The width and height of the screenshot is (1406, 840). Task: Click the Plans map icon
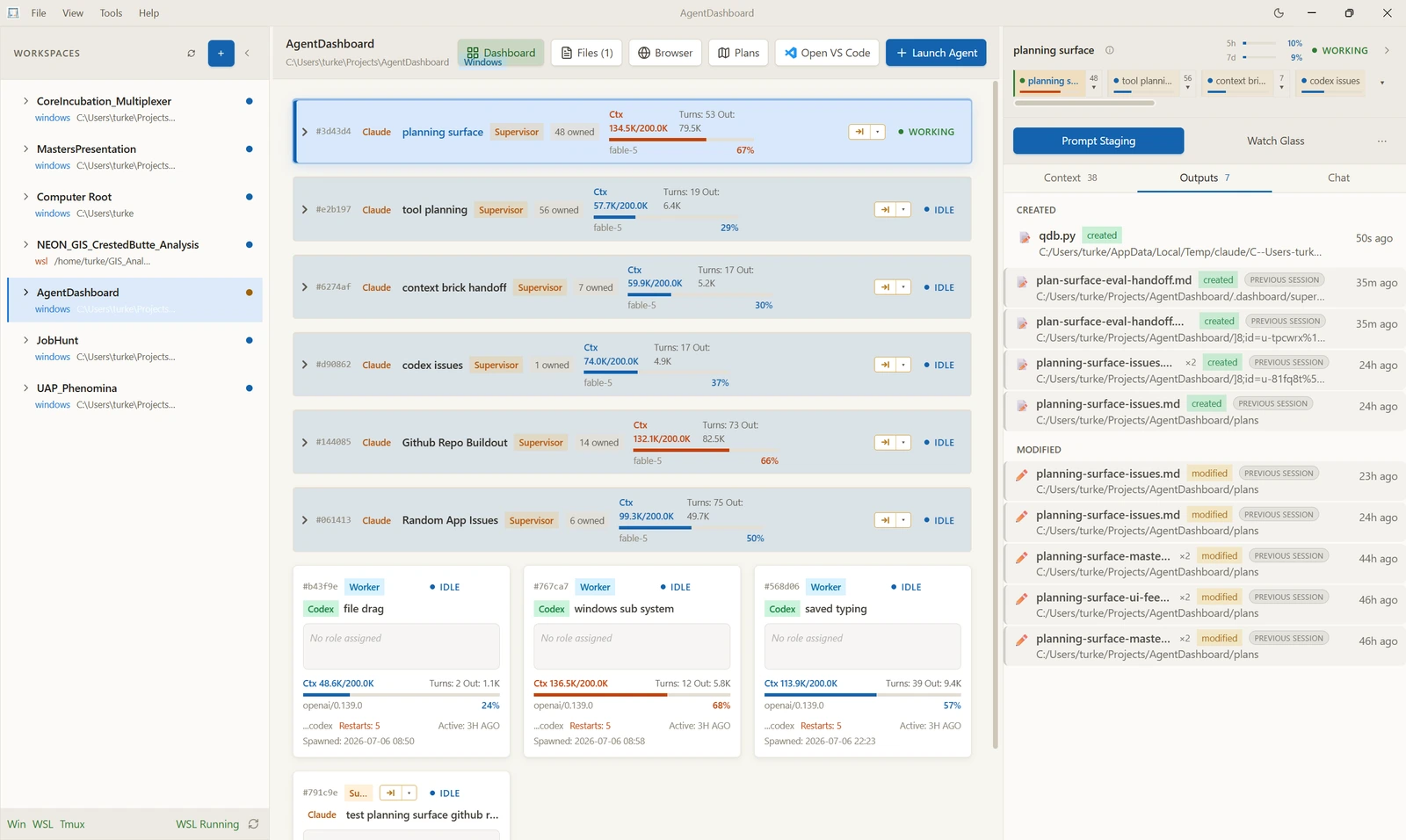[x=724, y=53]
